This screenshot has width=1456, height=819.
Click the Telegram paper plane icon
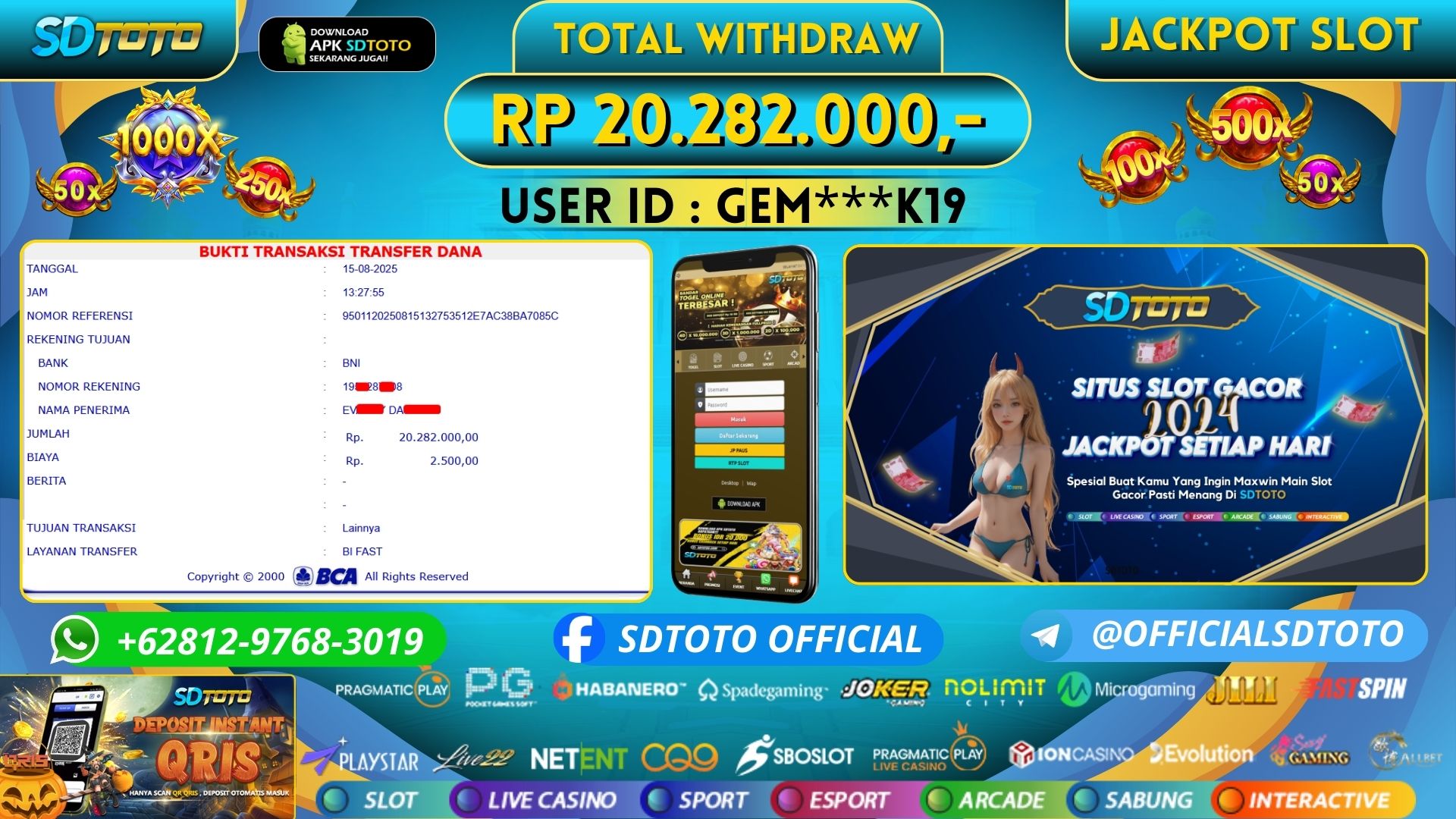click(x=1046, y=635)
